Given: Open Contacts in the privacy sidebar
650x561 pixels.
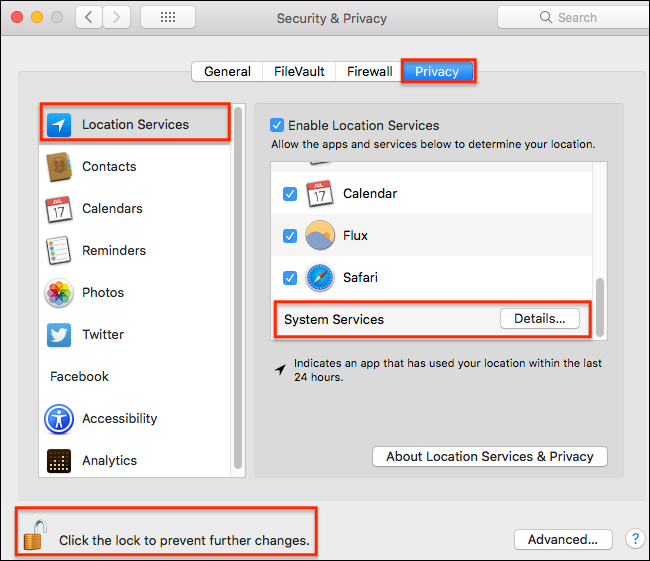Looking at the screenshot, I should click(x=109, y=167).
